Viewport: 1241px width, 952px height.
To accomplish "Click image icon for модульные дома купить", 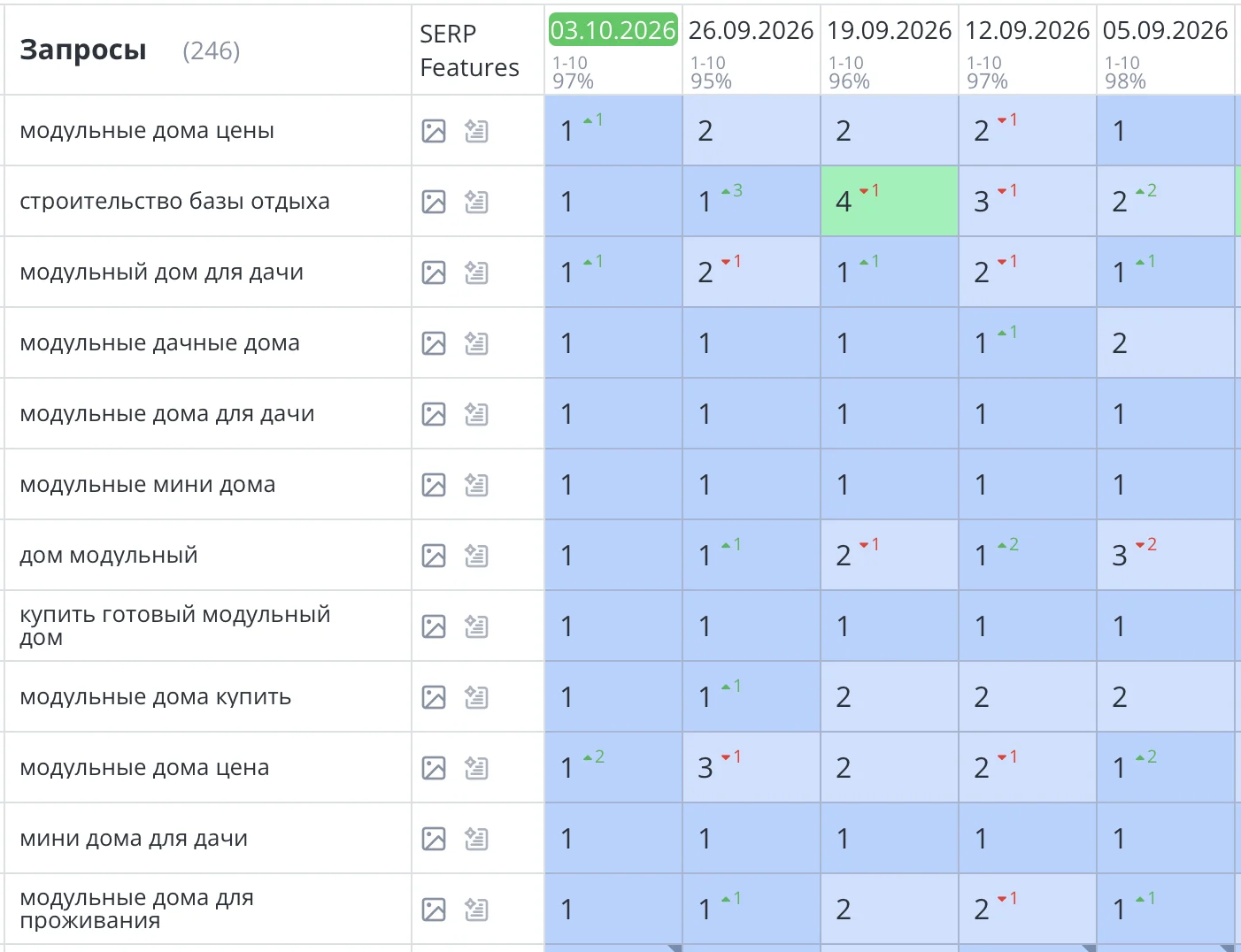I will 434,697.
